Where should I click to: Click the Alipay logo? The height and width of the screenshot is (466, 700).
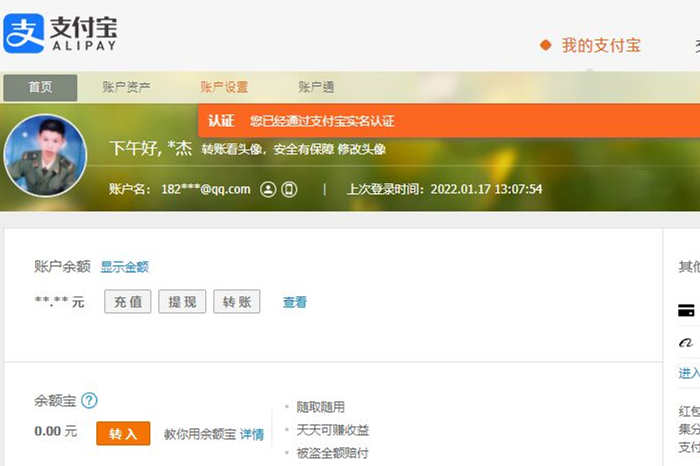[60, 33]
